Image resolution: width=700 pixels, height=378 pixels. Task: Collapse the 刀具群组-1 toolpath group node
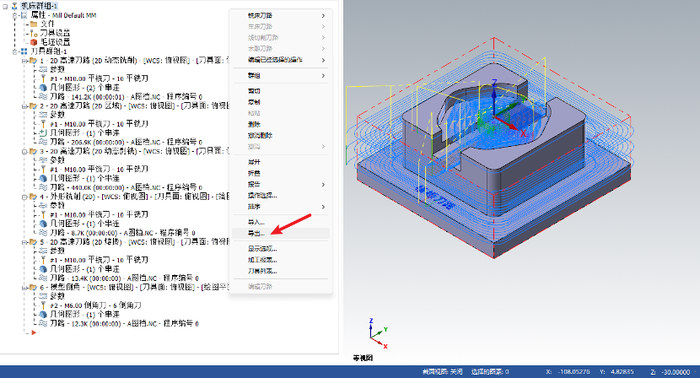[15, 51]
